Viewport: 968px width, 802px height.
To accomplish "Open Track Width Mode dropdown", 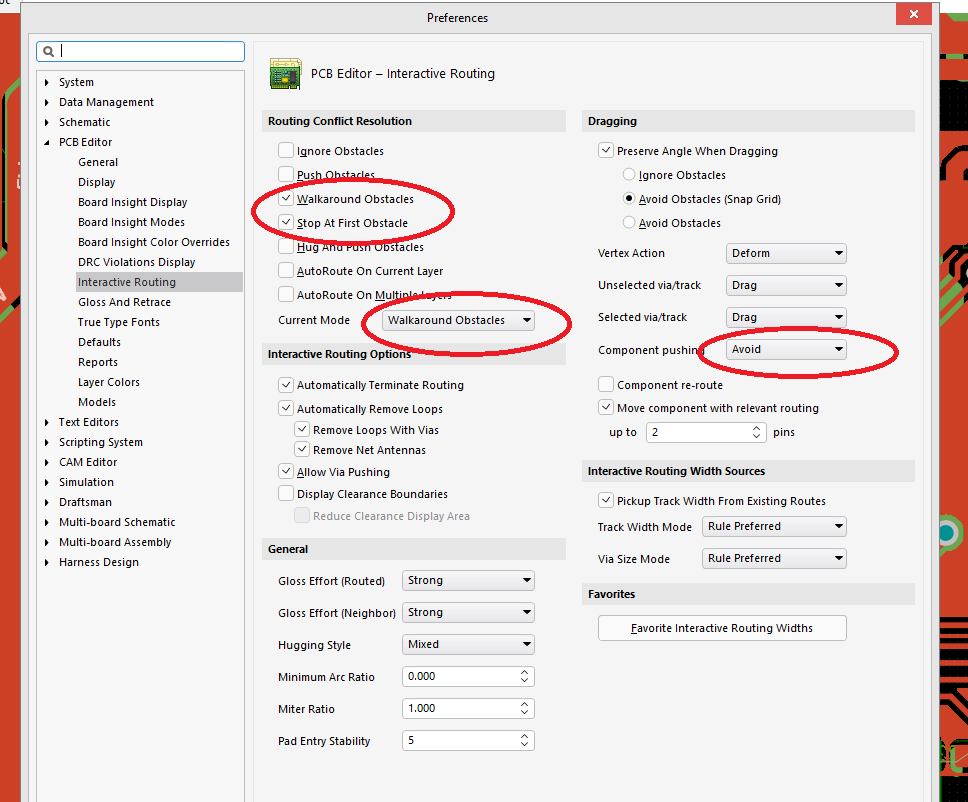I will click(x=774, y=527).
